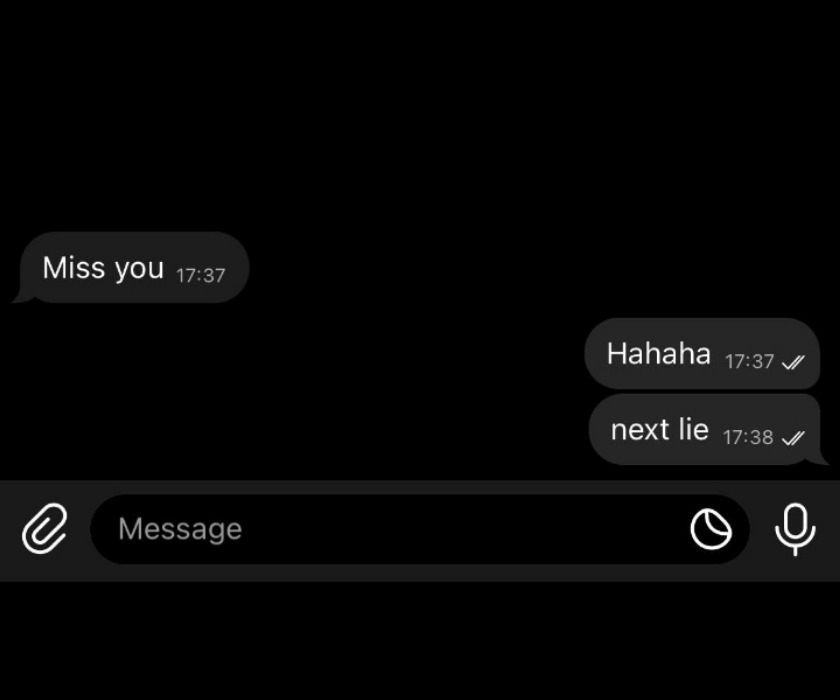Click the word "next" in last message
This screenshot has width=840, height=700.
coord(640,430)
